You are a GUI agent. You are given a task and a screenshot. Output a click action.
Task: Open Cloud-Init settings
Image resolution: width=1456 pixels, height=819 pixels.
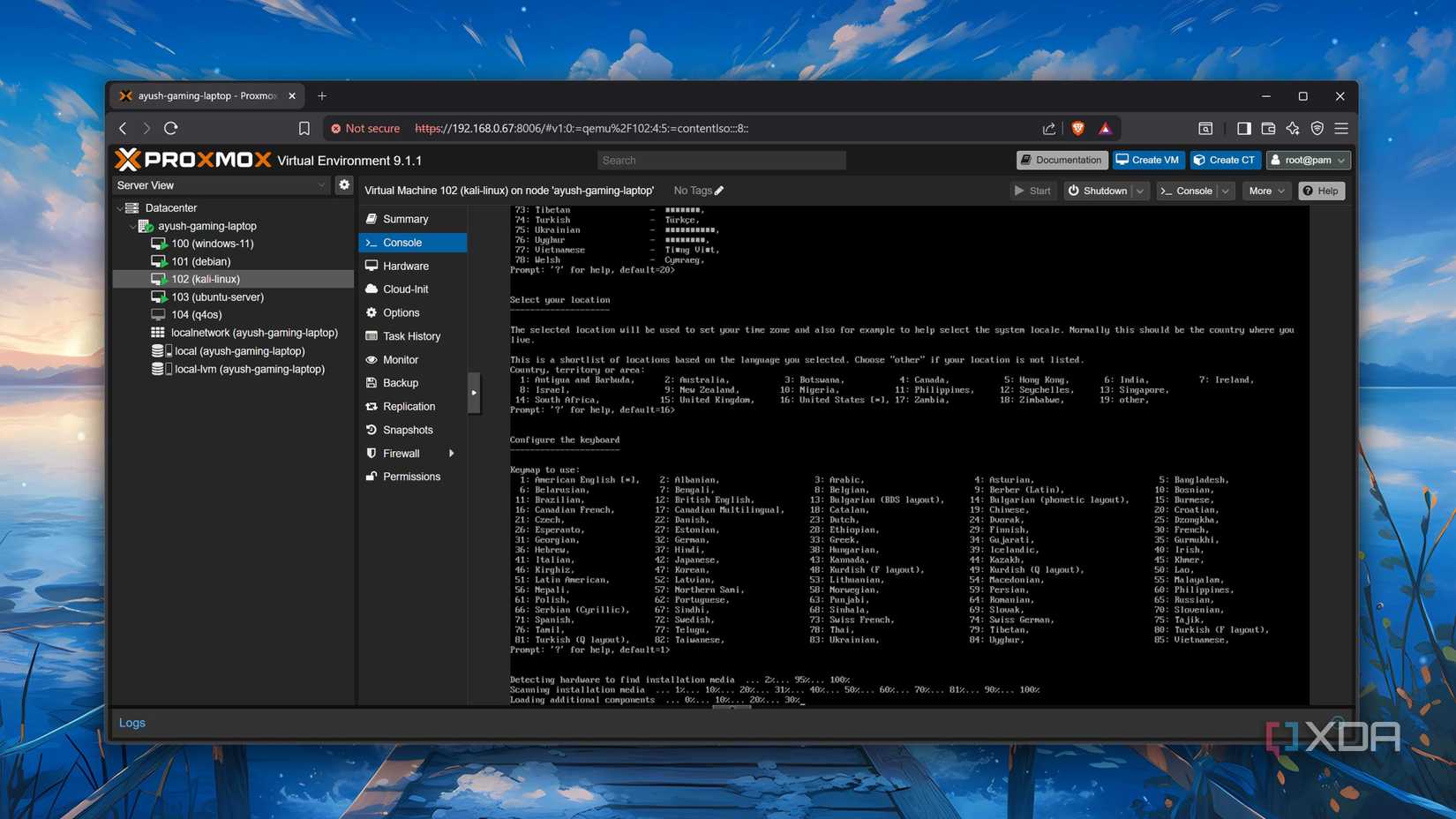pyautogui.click(x=405, y=289)
